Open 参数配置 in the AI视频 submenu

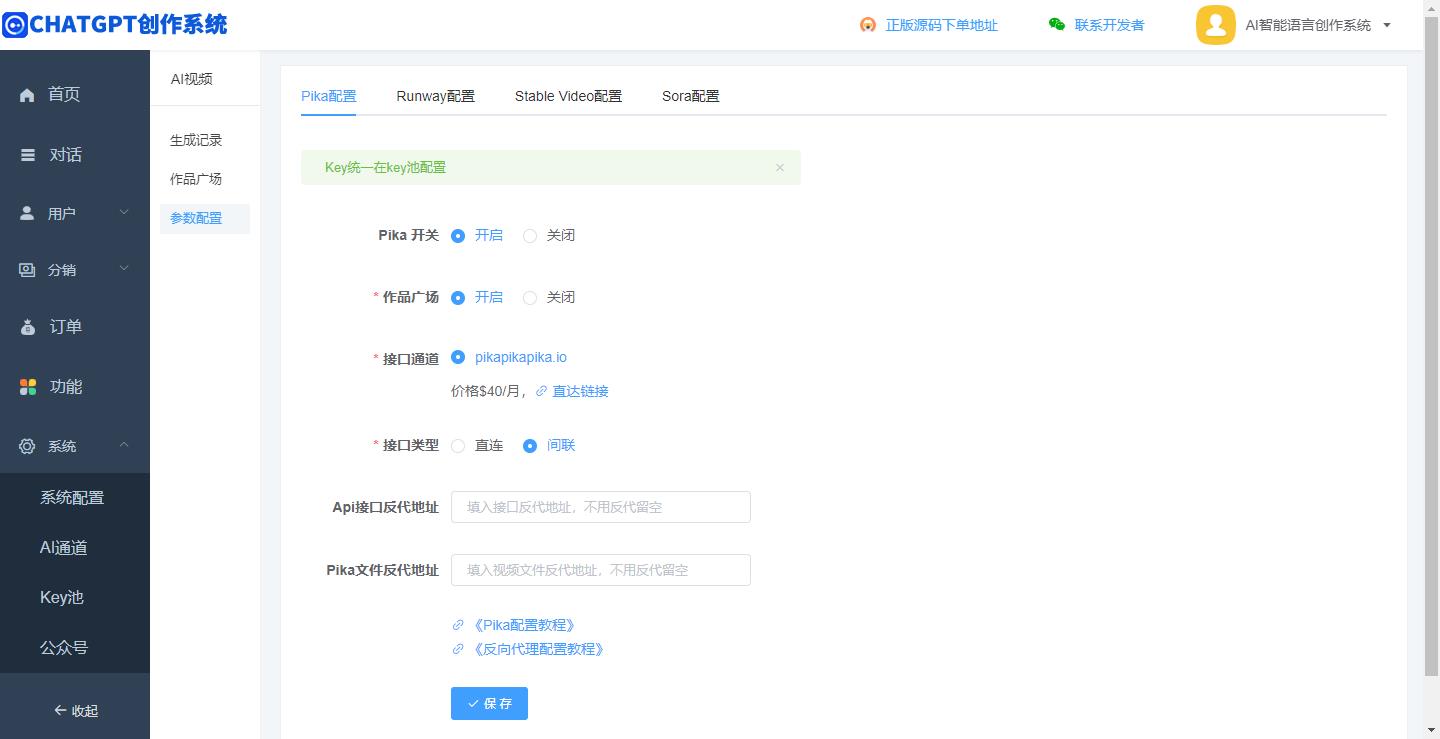[205, 219]
